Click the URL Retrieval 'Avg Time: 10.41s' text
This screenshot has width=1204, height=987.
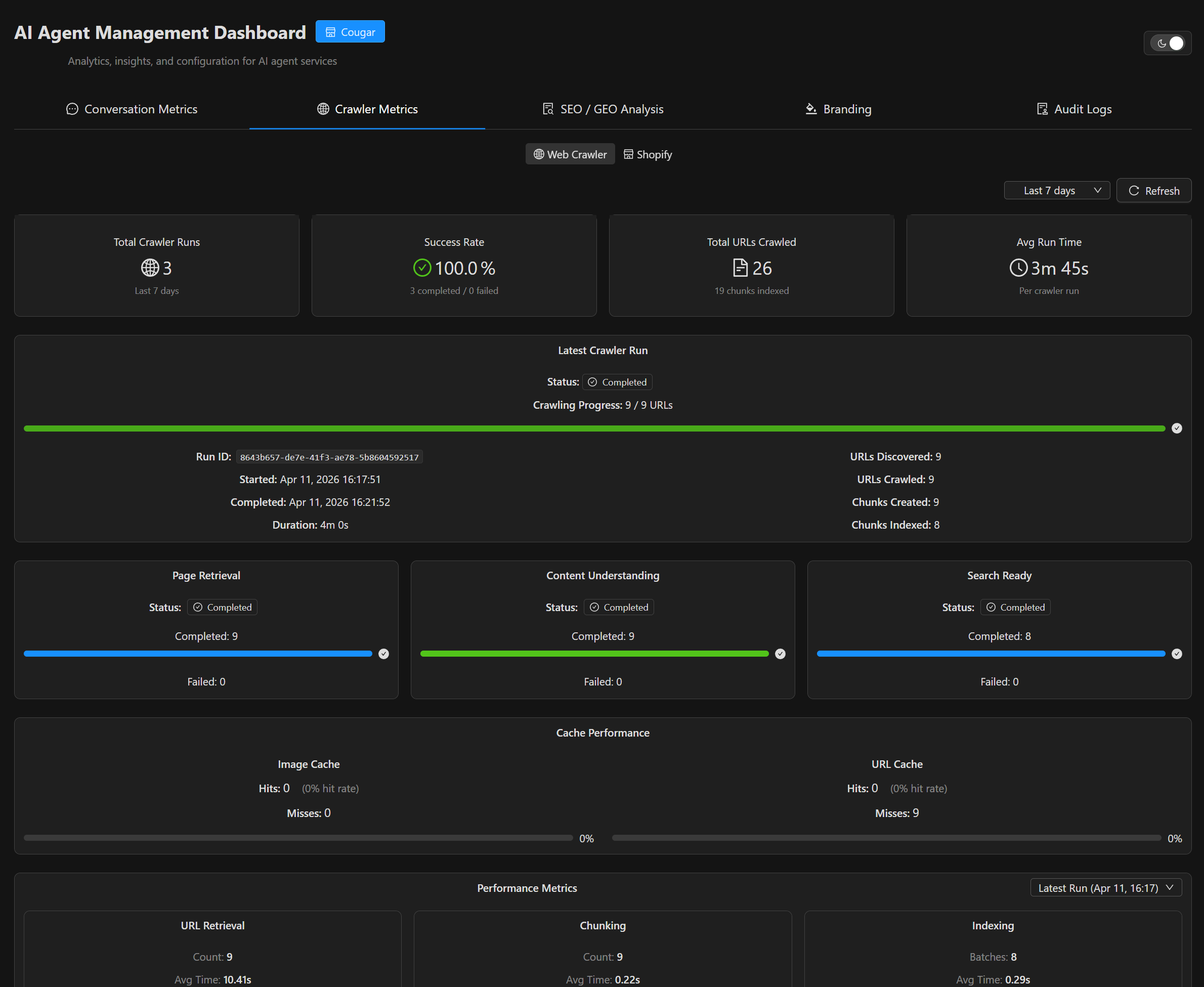[x=212, y=979]
